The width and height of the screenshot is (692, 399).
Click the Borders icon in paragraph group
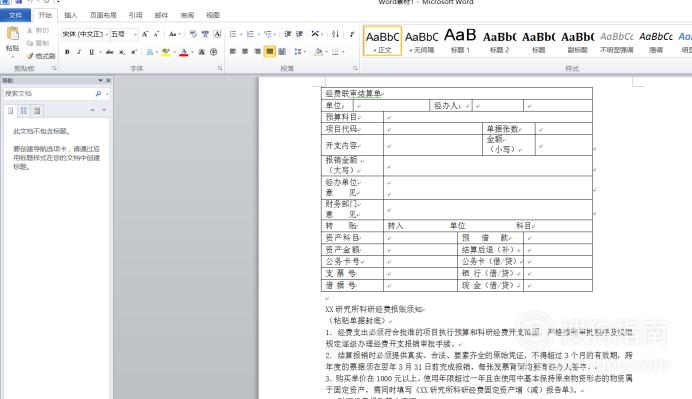pos(335,52)
